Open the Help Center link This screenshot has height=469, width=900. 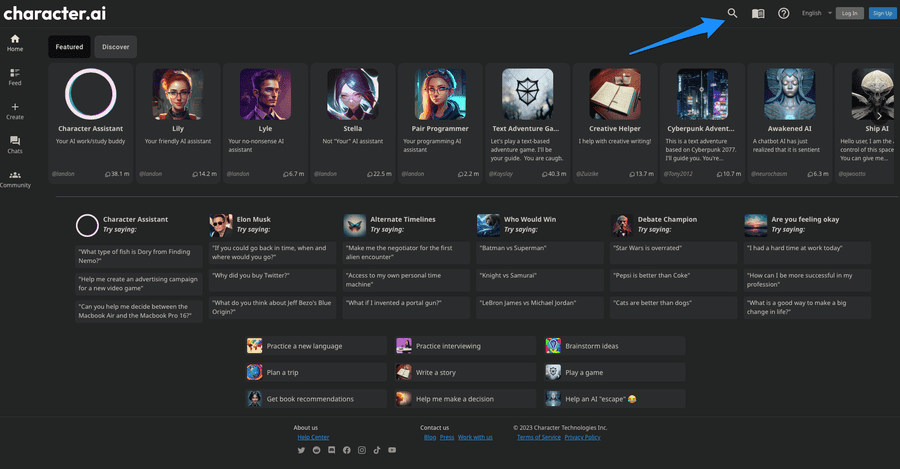(313, 437)
